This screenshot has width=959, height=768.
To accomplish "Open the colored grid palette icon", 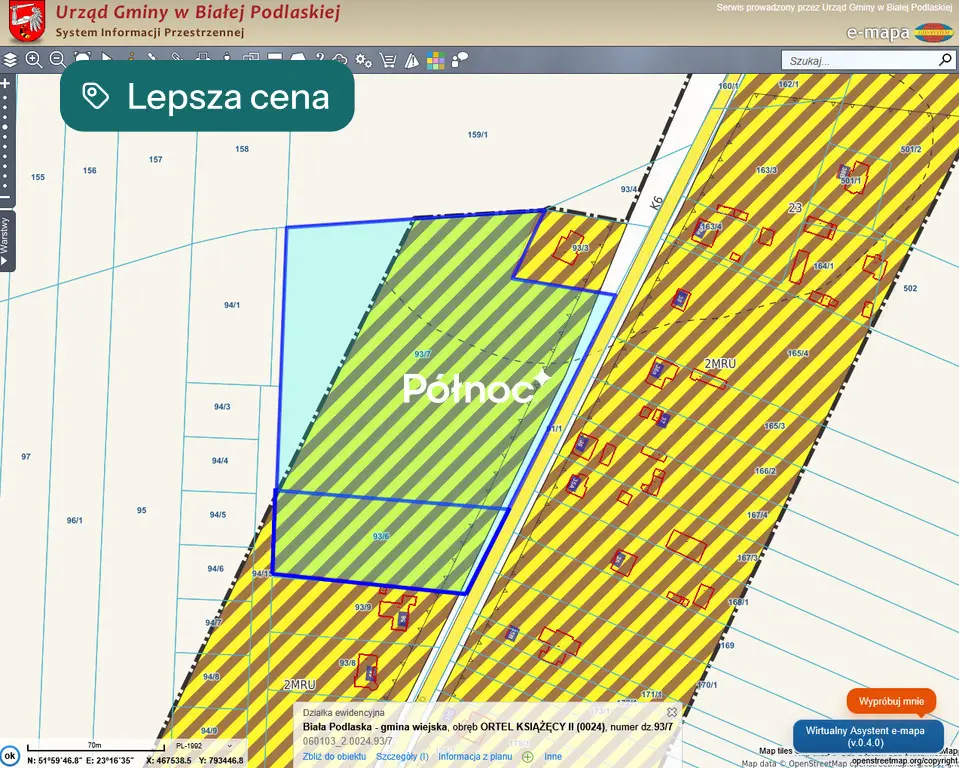I will [x=435, y=61].
